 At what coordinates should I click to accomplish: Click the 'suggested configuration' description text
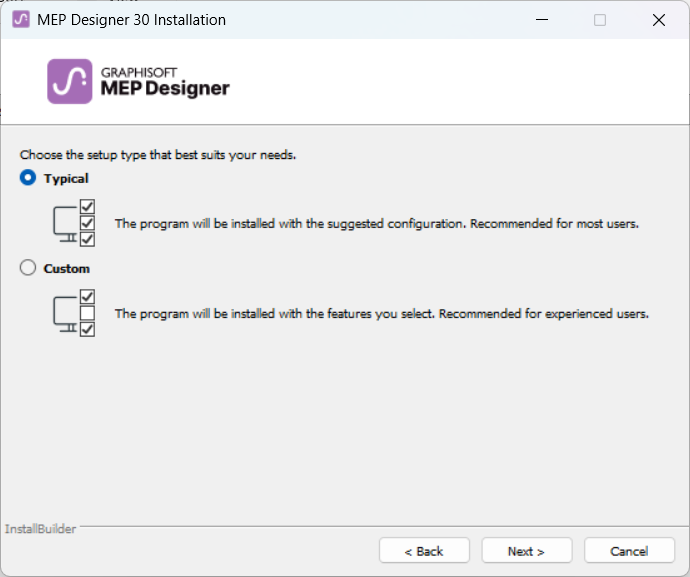(377, 224)
